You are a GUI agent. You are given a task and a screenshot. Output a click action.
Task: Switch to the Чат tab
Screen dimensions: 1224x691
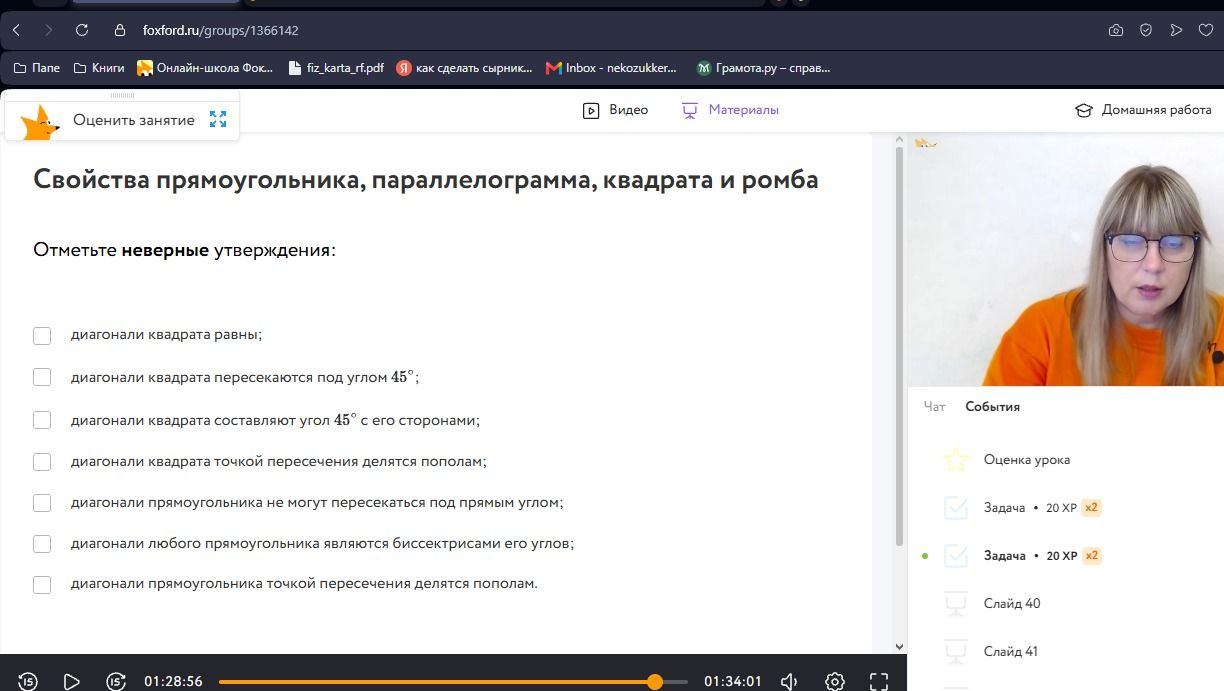click(x=934, y=407)
